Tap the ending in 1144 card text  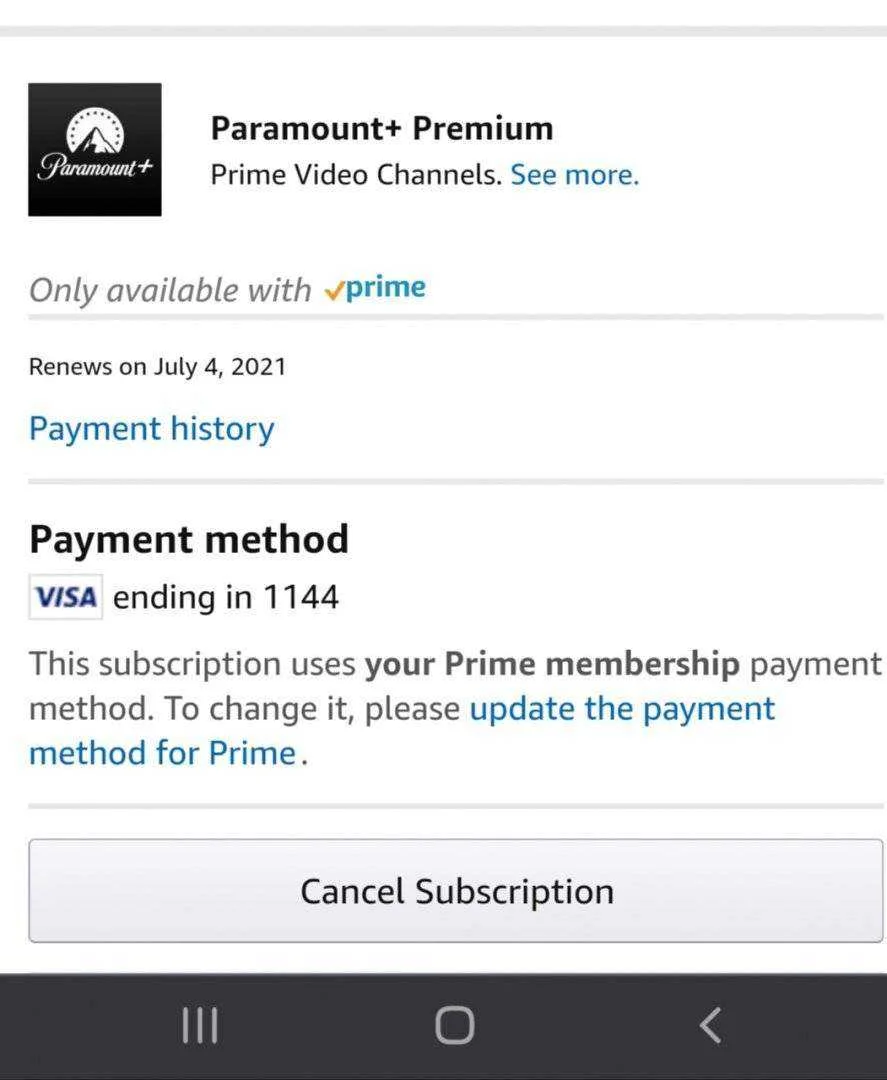click(226, 596)
